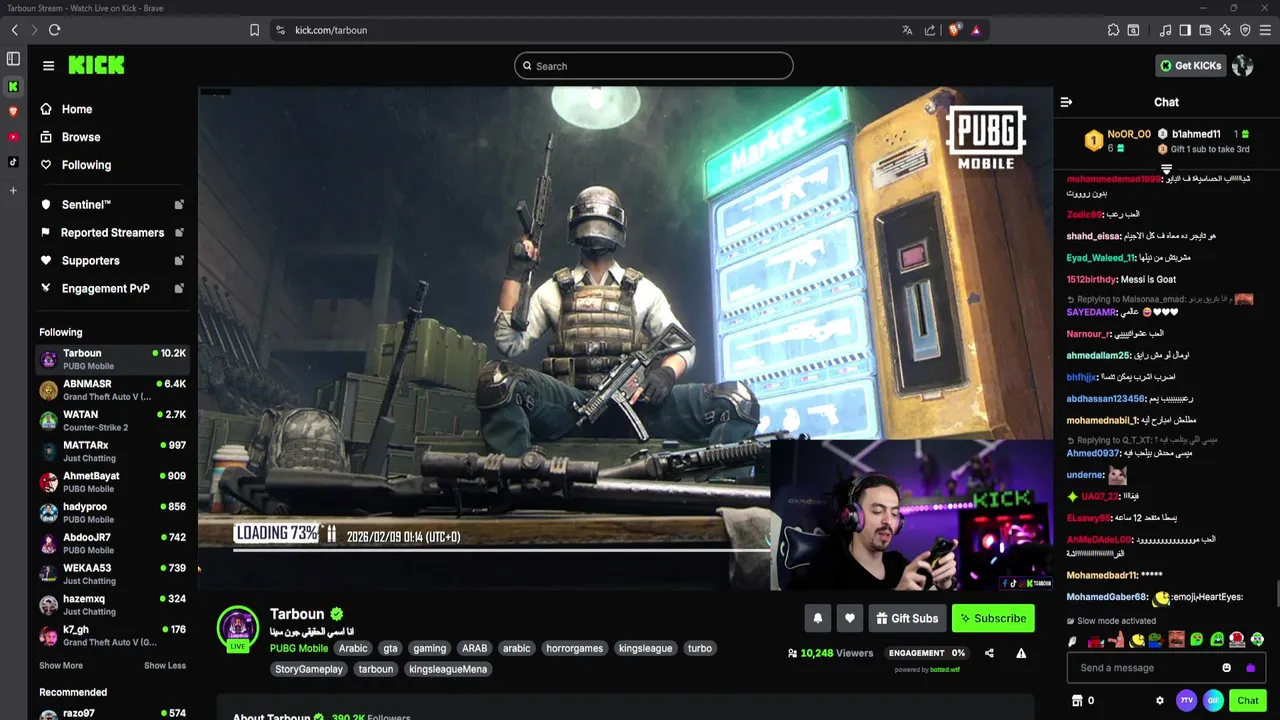Report stream using warning triangle icon
Image resolution: width=1280 pixels, height=720 pixels.
[1021, 653]
